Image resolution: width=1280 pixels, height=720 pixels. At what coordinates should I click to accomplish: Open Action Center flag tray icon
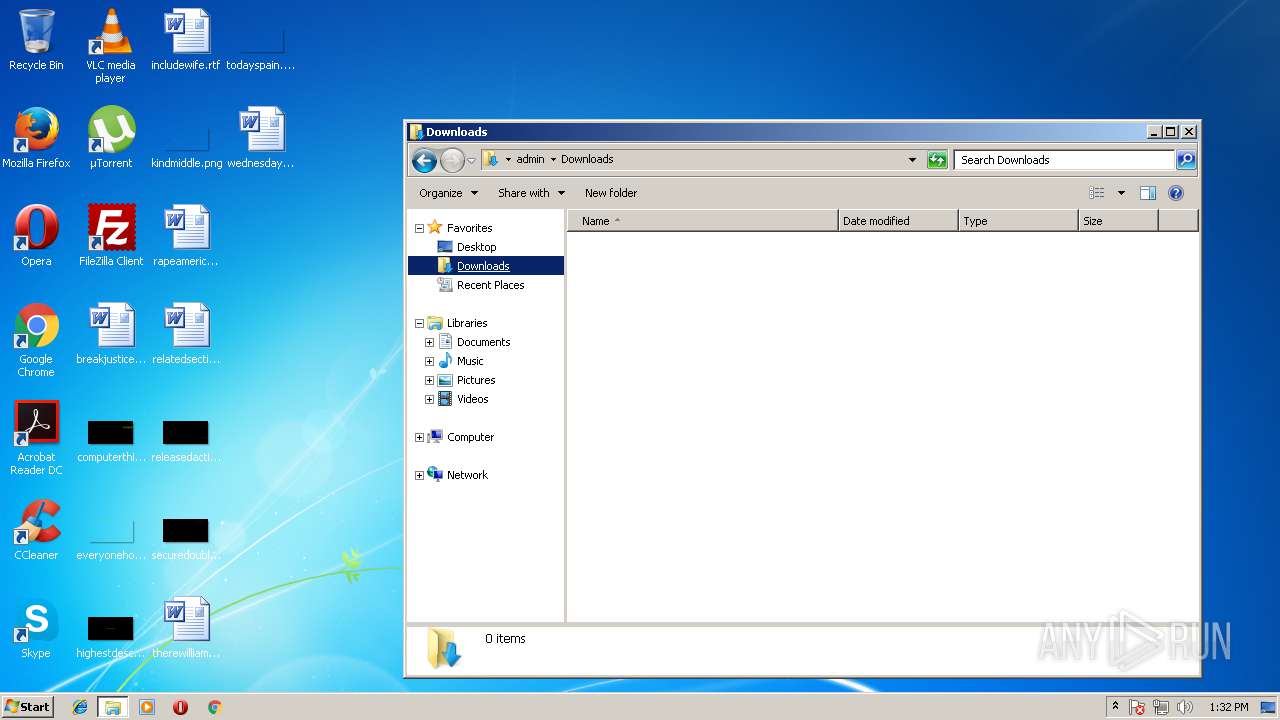[x=1137, y=707]
